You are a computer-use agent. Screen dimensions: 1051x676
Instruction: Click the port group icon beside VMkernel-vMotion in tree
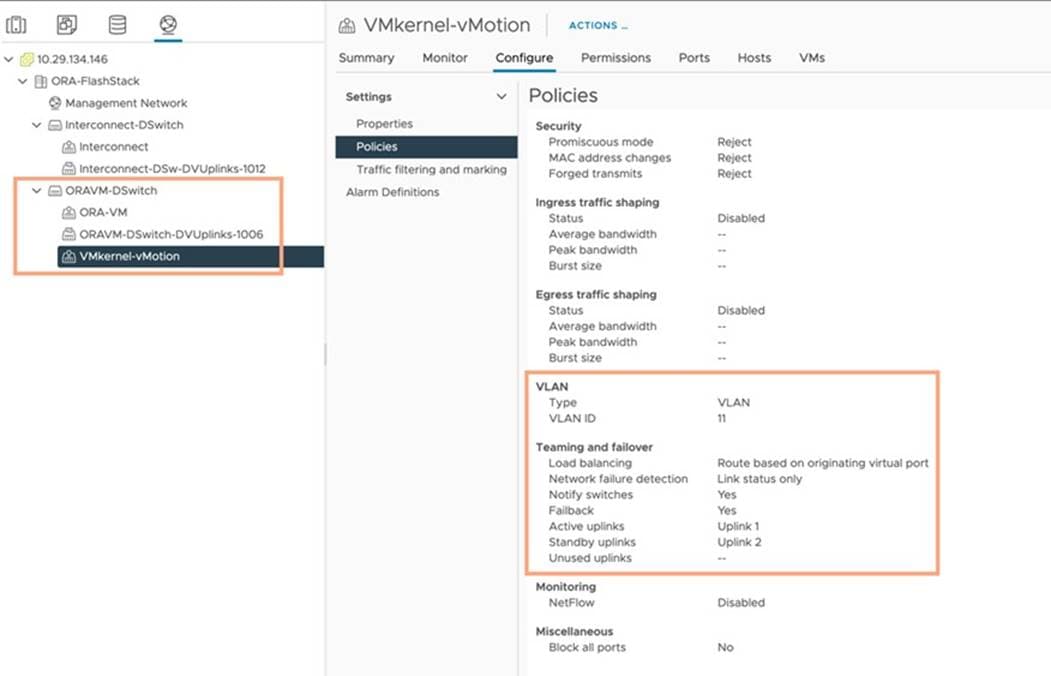68,257
